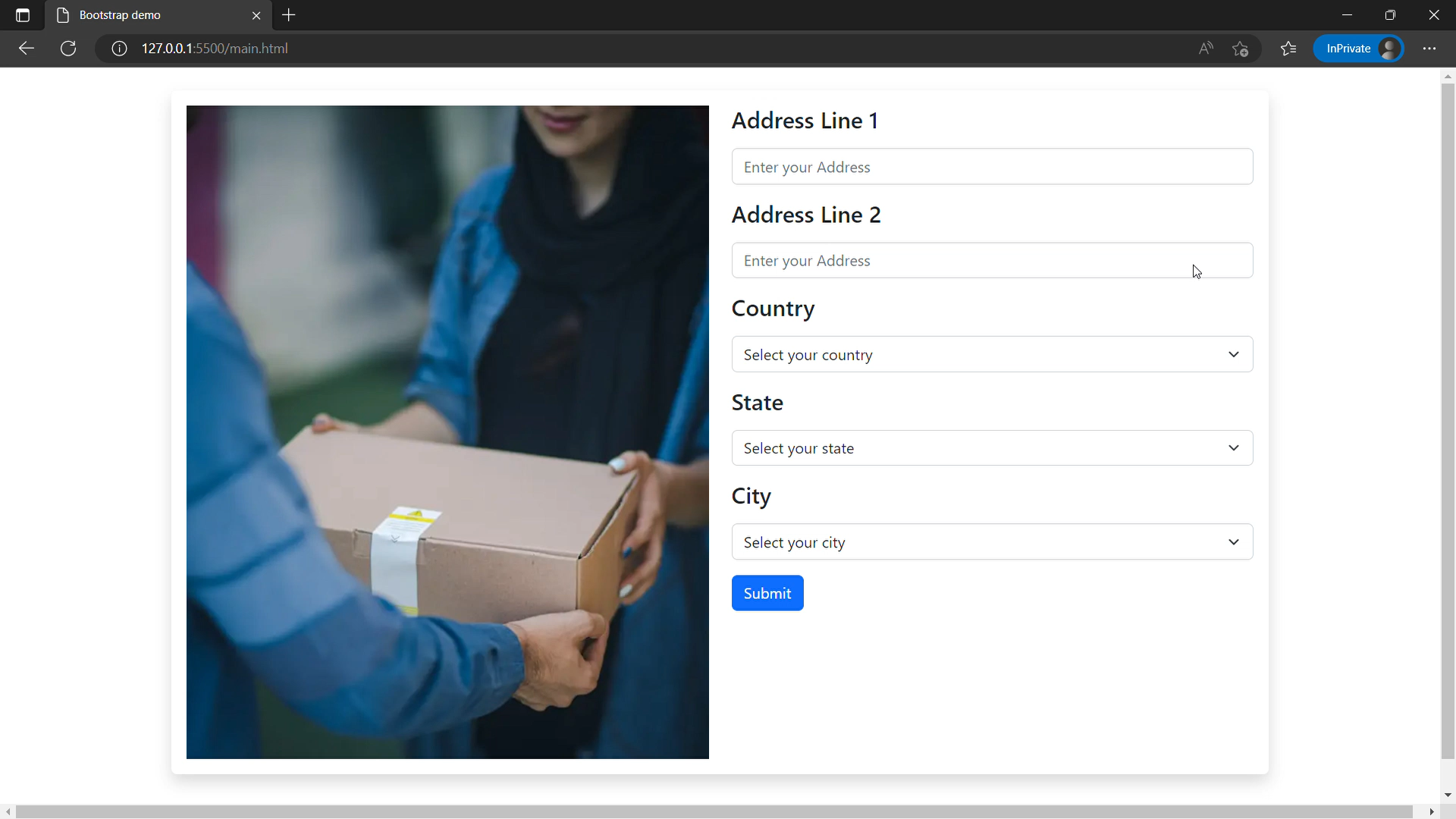
Task: Refresh the page with reload icon
Action: pos(68,49)
